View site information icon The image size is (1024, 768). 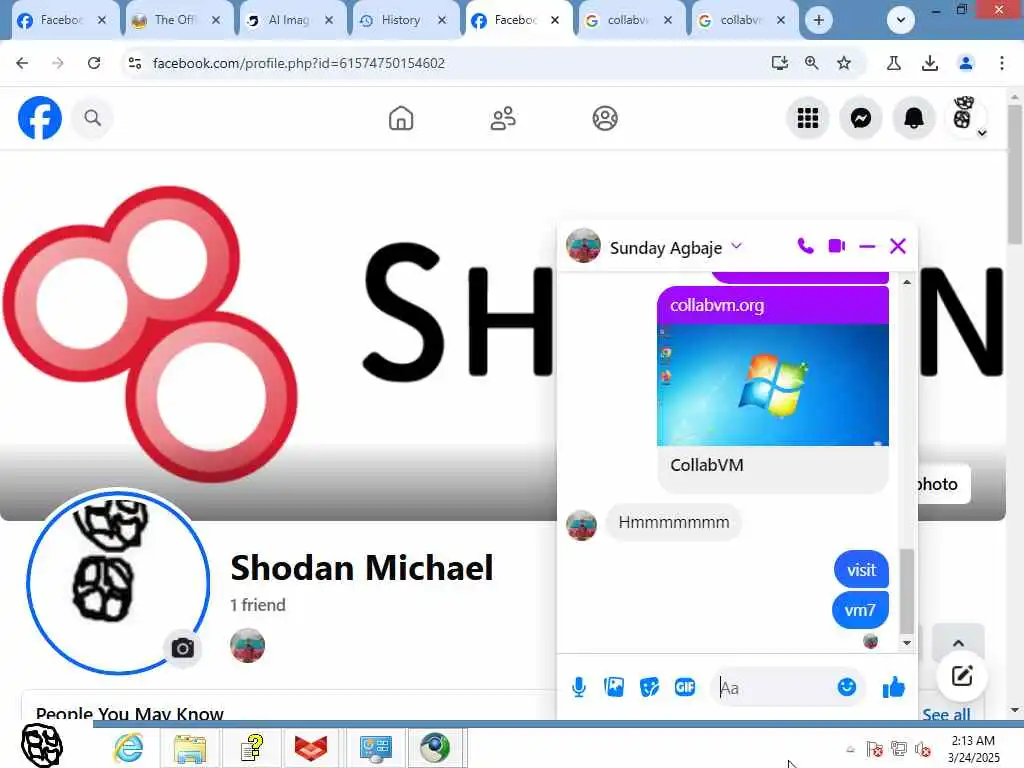click(135, 63)
